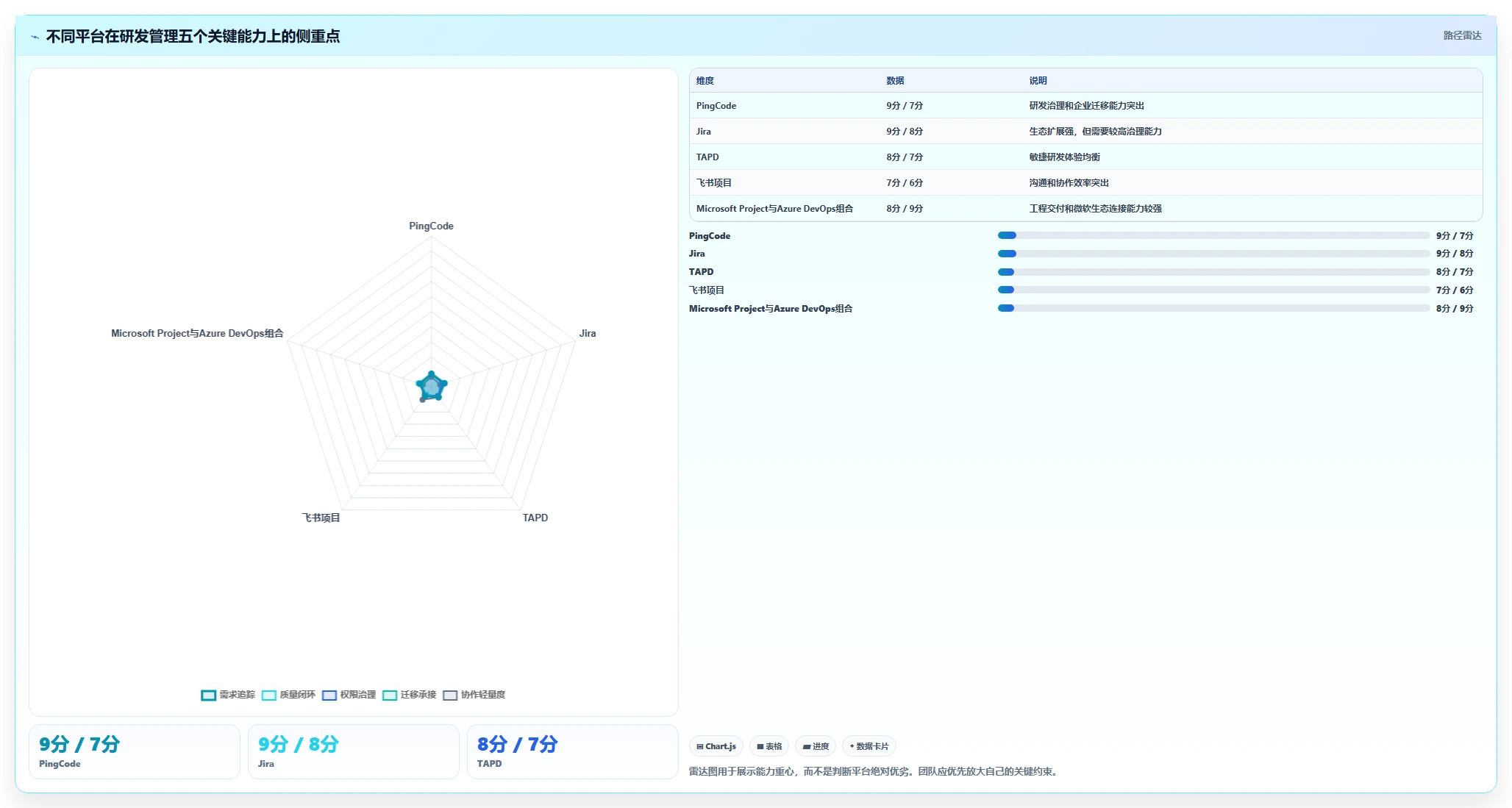The height and width of the screenshot is (808, 1512).
Task: Click the TAPD radar axis label
Action: click(x=535, y=518)
